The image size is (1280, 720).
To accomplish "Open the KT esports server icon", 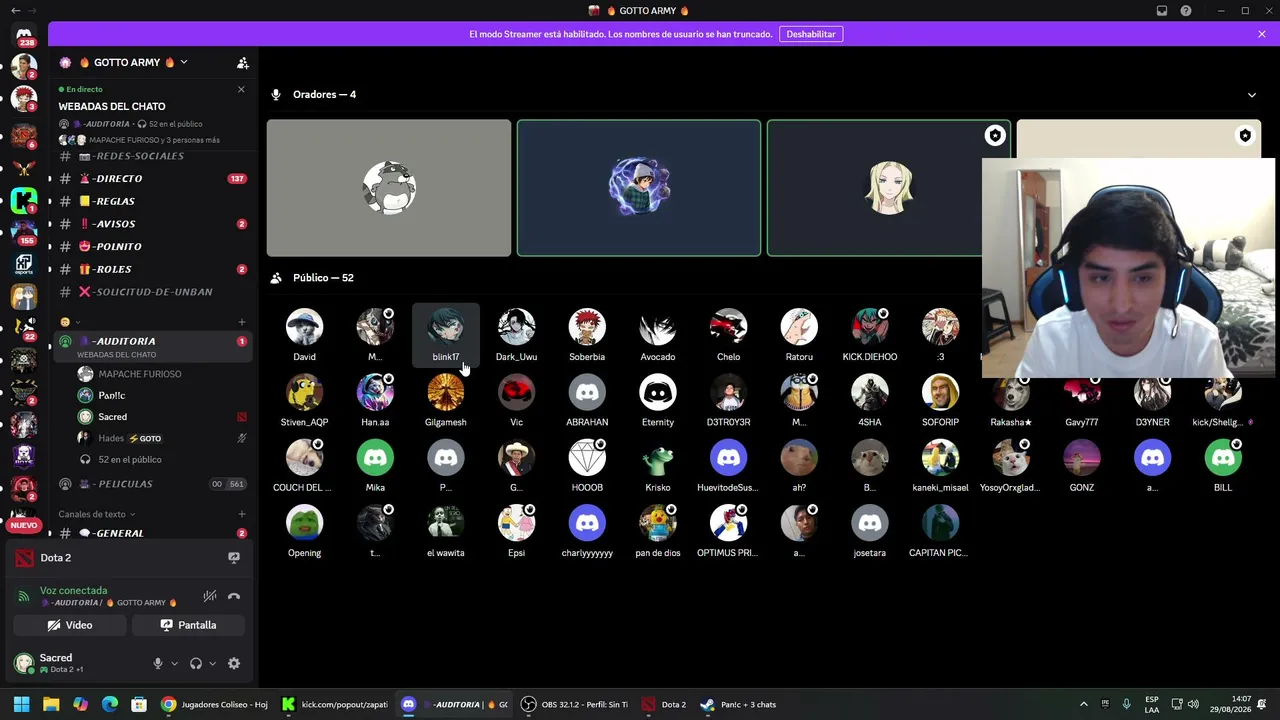I will tap(24, 265).
